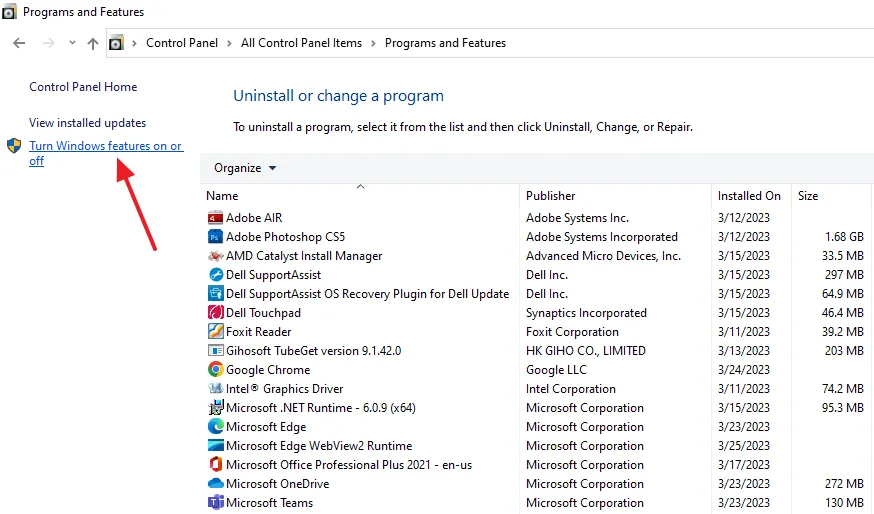Click the install date 3/24/2023
Image resolution: width=874 pixels, height=514 pixels.
coord(744,370)
